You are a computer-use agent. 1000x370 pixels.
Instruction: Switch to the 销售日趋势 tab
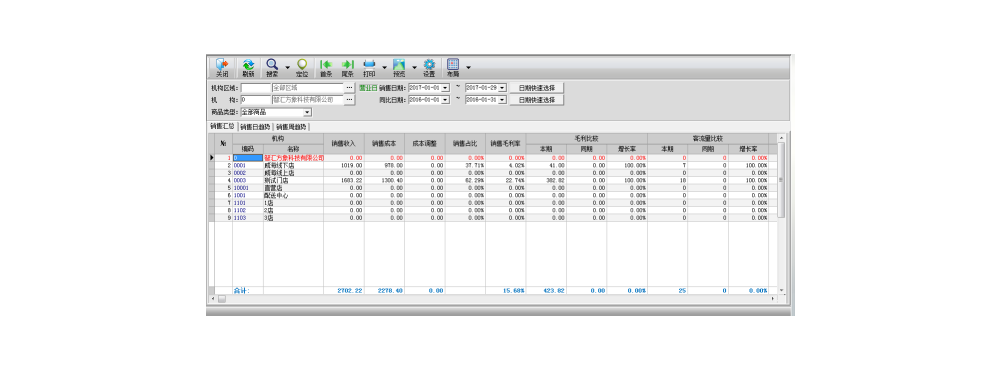pyautogui.click(x=255, y=126)
